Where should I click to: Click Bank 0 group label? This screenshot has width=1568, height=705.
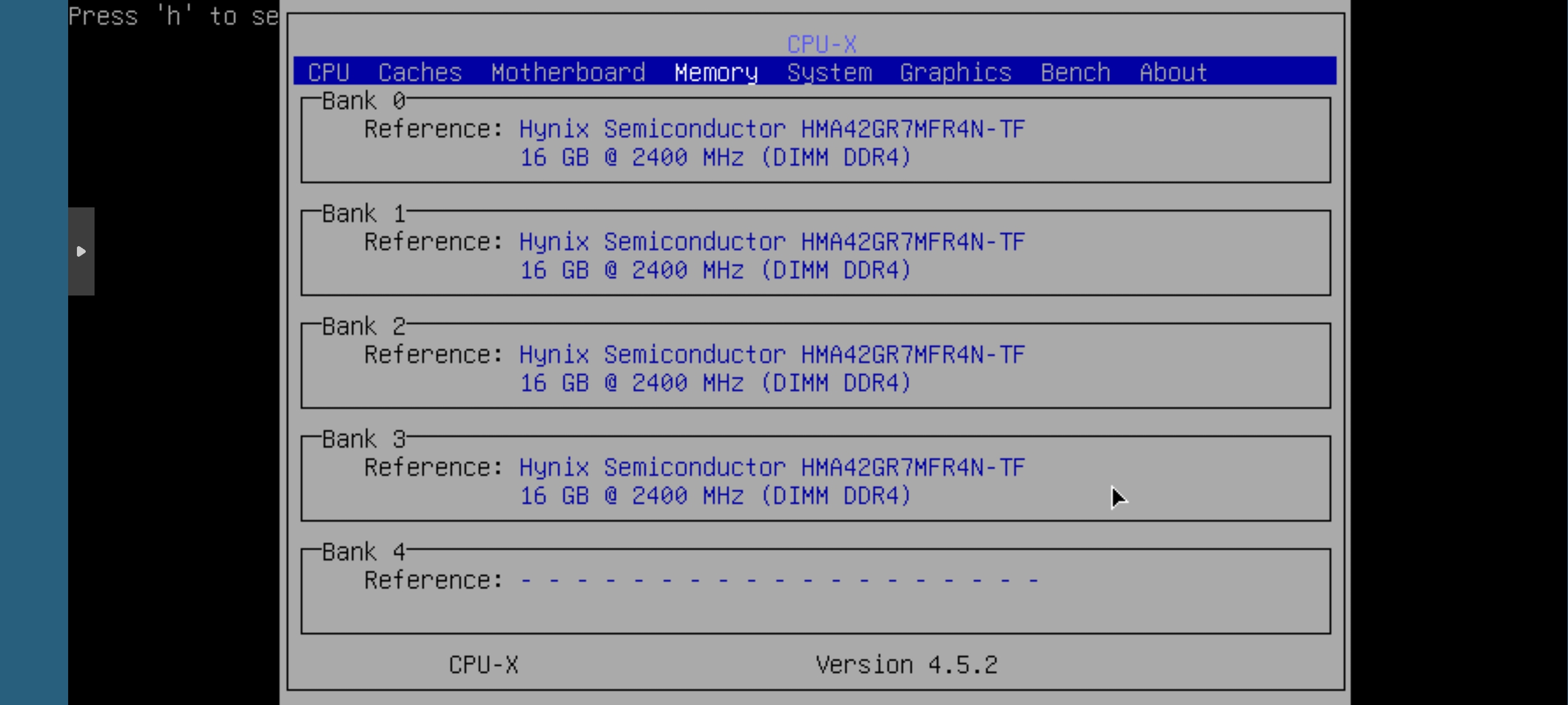(364, 101)
